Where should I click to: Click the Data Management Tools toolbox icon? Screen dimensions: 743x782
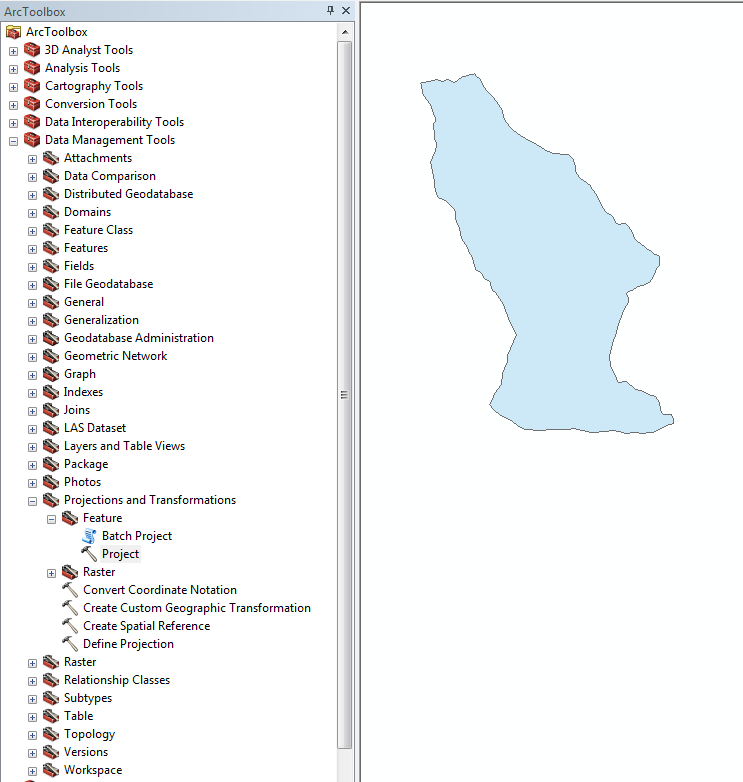[32, 140]
